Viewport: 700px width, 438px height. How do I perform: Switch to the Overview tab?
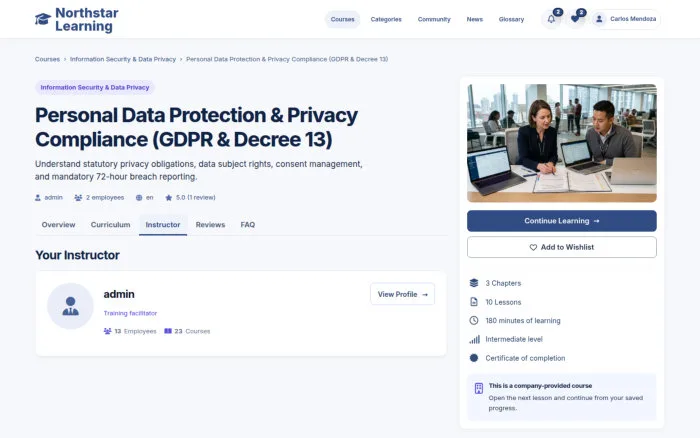pyautogui.click(x=58, y=225)
